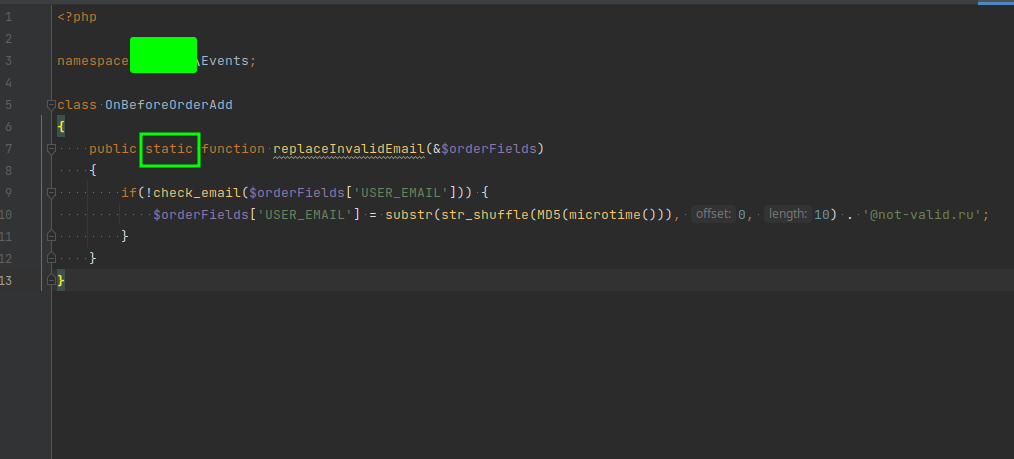Collapse the OnBeforeOrderAdd class fold marker
Screen dimensions: 1014x459
pyautogui.click(x=51, y=105)
